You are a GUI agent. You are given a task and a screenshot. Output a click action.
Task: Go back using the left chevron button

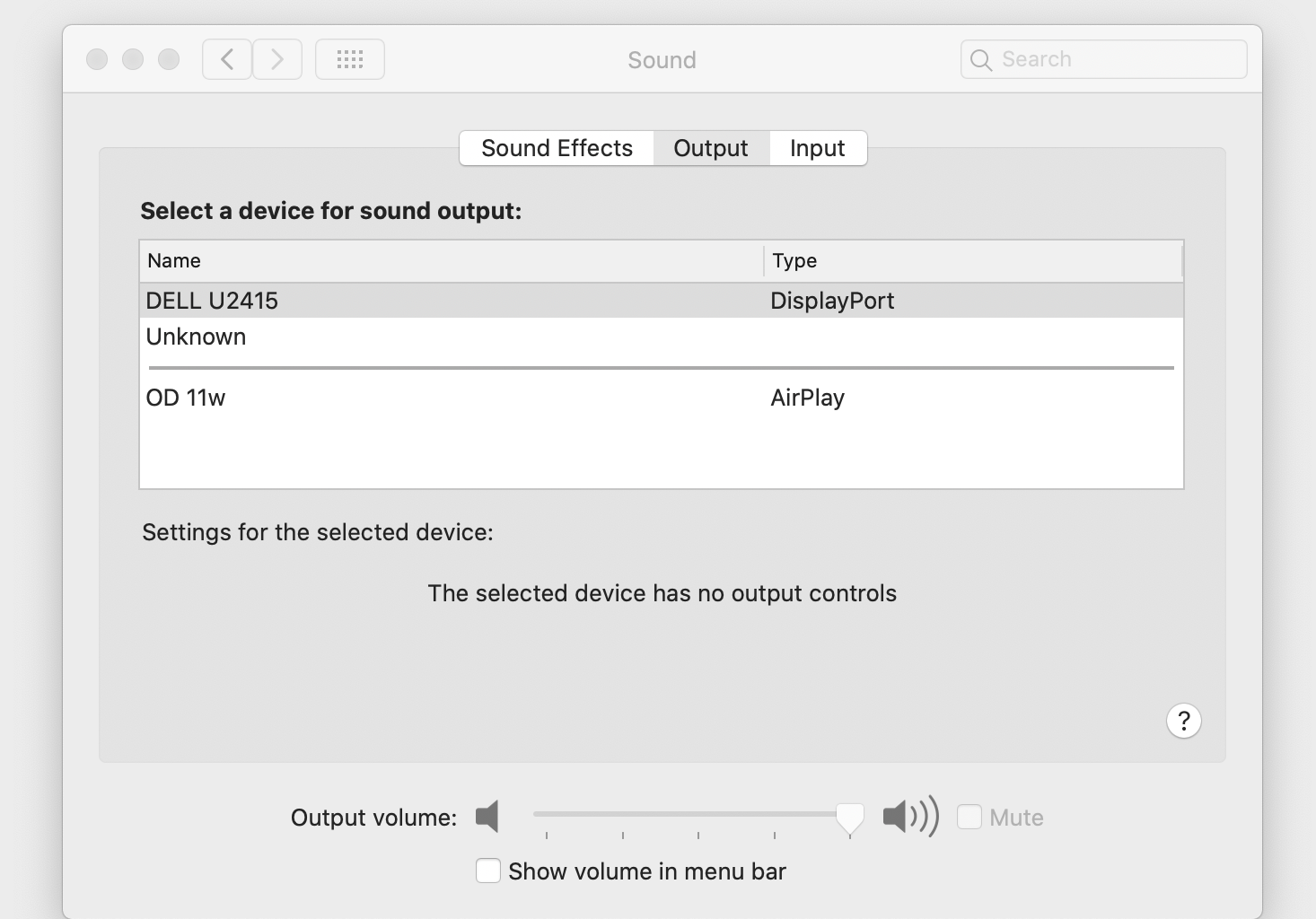227,59
